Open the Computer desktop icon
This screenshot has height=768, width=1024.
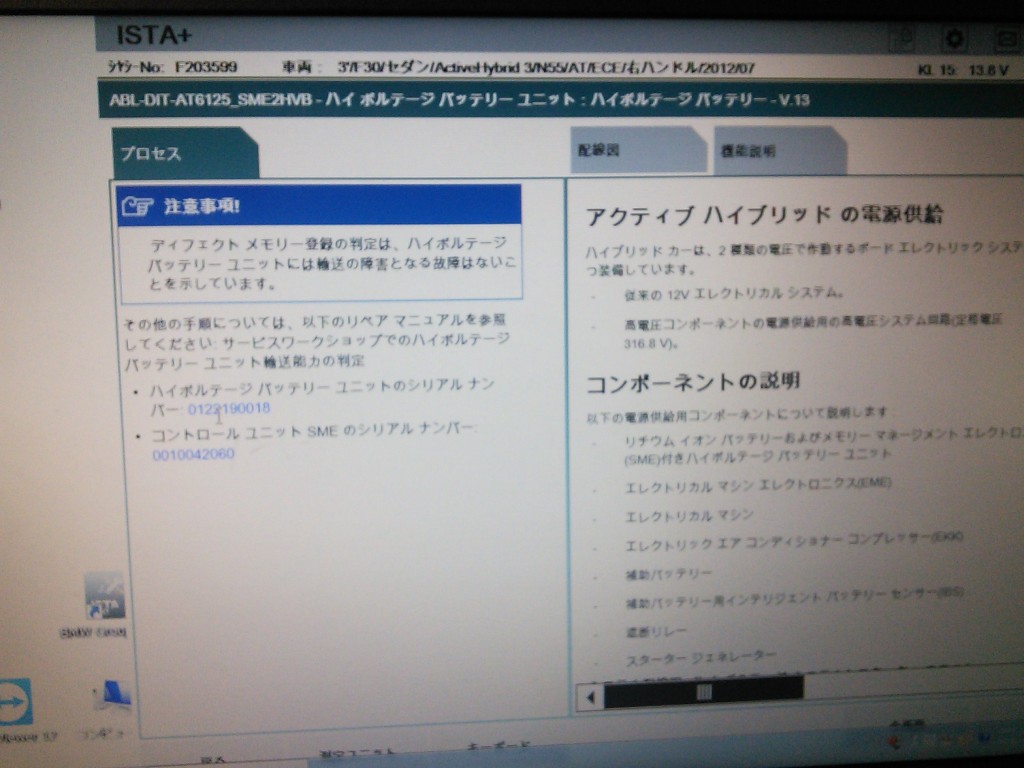click(x=113, y=697)
